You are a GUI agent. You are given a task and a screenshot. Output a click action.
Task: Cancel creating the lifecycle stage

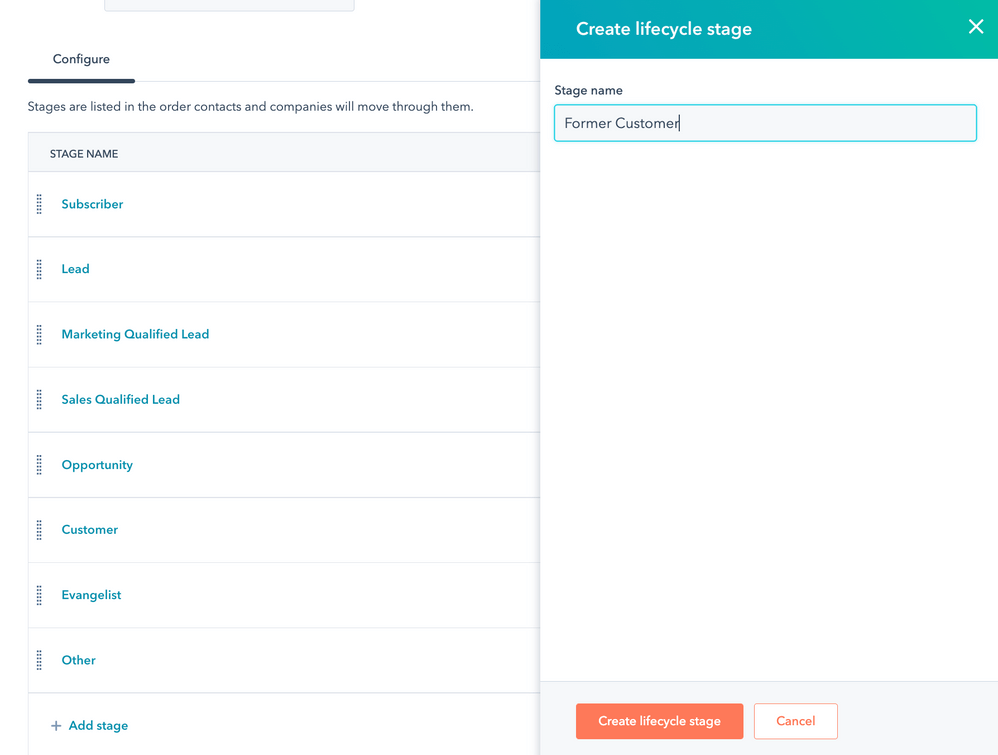point(796,721)
